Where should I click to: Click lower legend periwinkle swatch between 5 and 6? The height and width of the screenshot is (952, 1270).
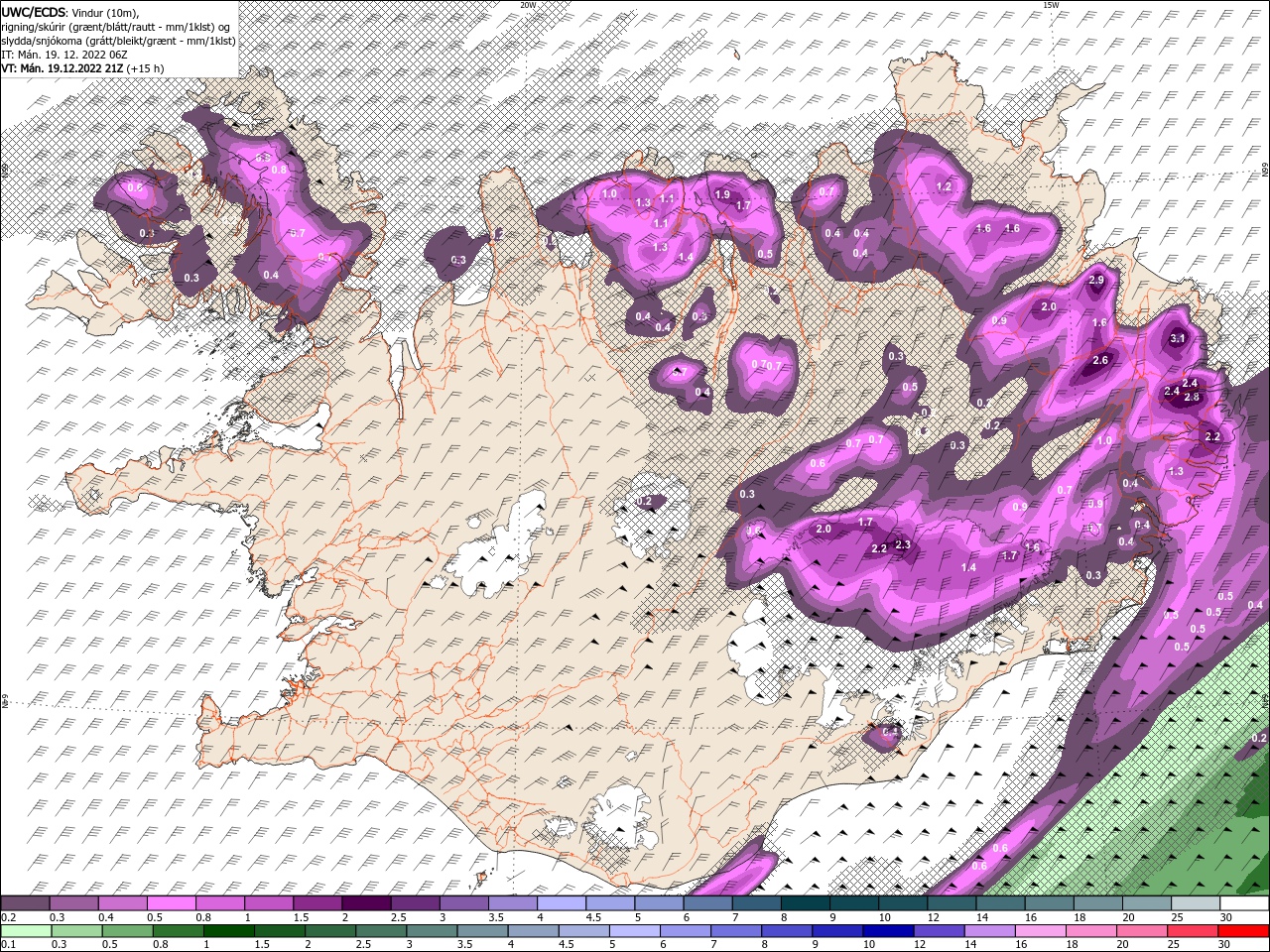pyautogui.click(x=636, y=931)
